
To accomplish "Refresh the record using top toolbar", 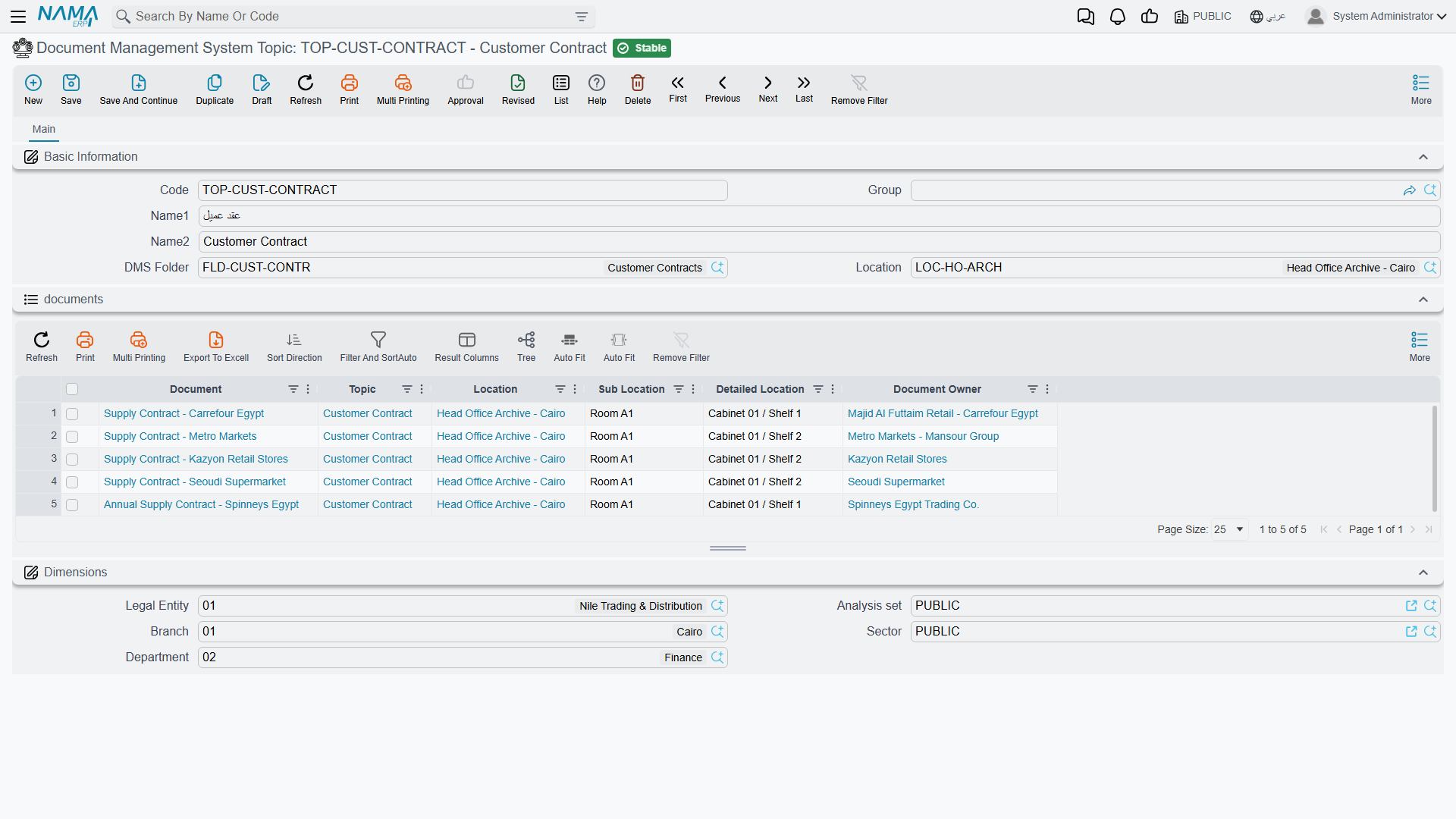I will (306, 89).
